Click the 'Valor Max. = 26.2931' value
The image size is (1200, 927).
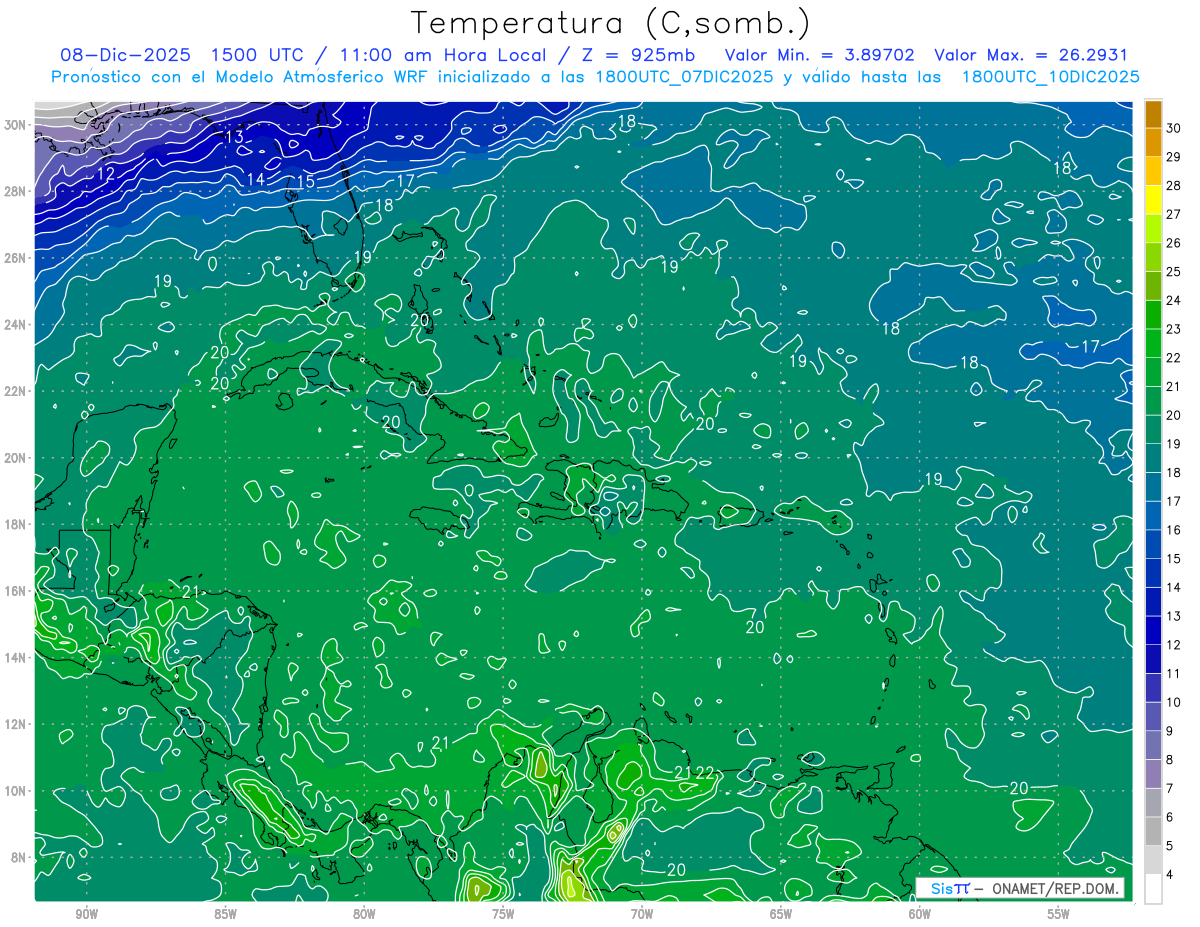[1030, 55]
